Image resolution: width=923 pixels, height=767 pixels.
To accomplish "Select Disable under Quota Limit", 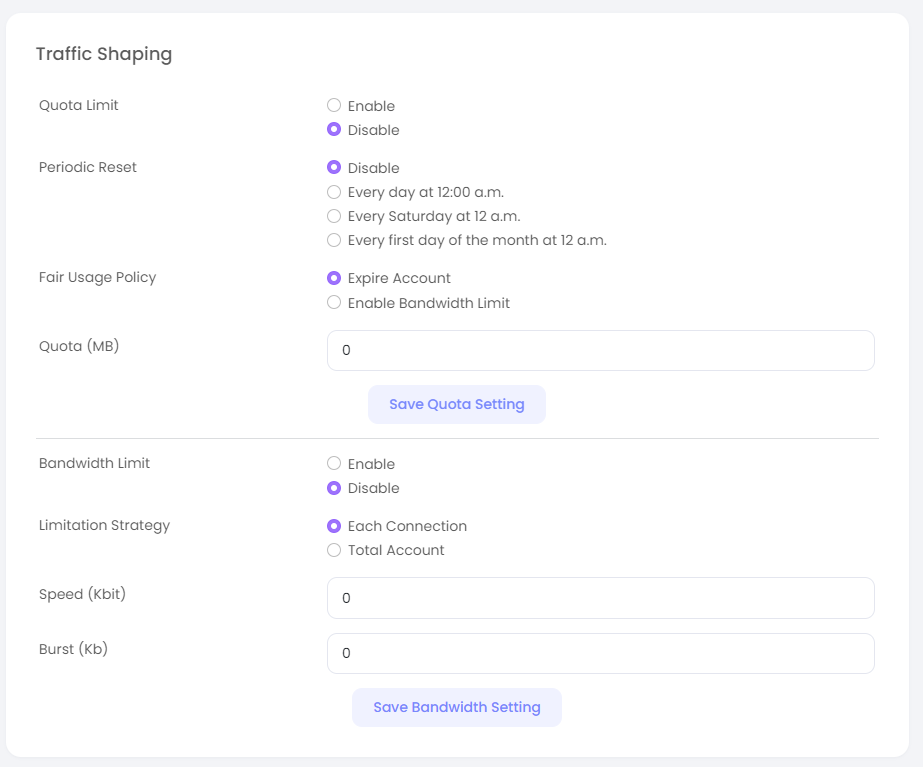I will pos(334,130).
